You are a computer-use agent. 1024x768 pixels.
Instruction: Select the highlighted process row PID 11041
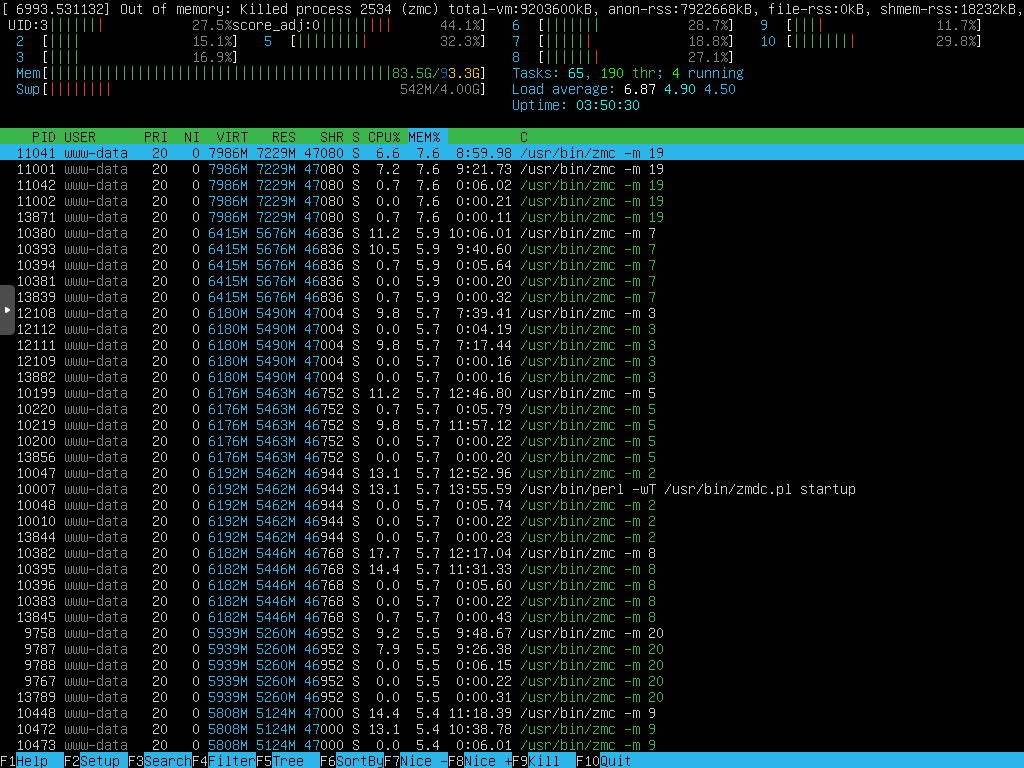(512, 153)
